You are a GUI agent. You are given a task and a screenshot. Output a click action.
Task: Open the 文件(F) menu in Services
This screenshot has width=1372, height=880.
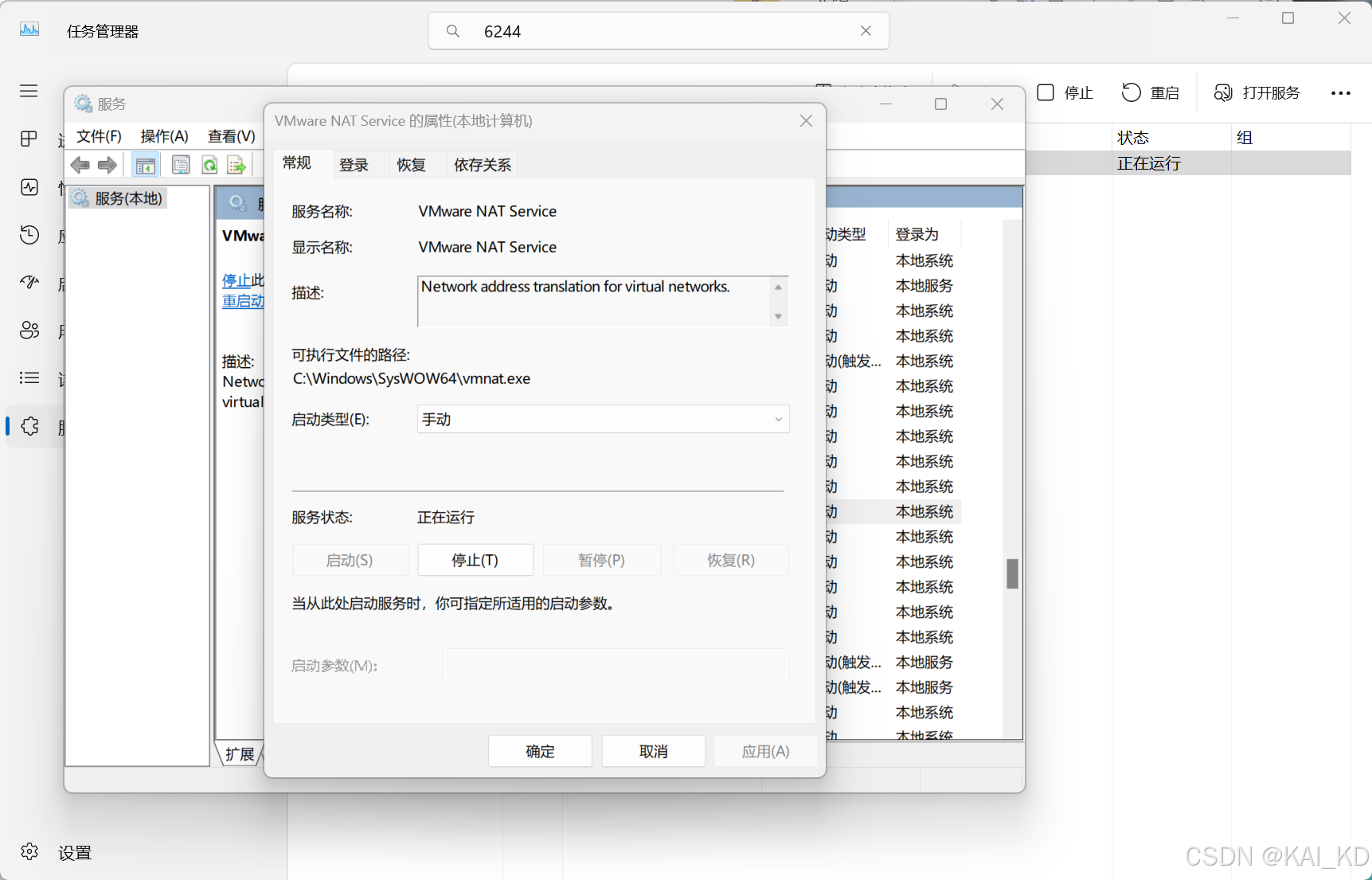(x=99, y=136)
